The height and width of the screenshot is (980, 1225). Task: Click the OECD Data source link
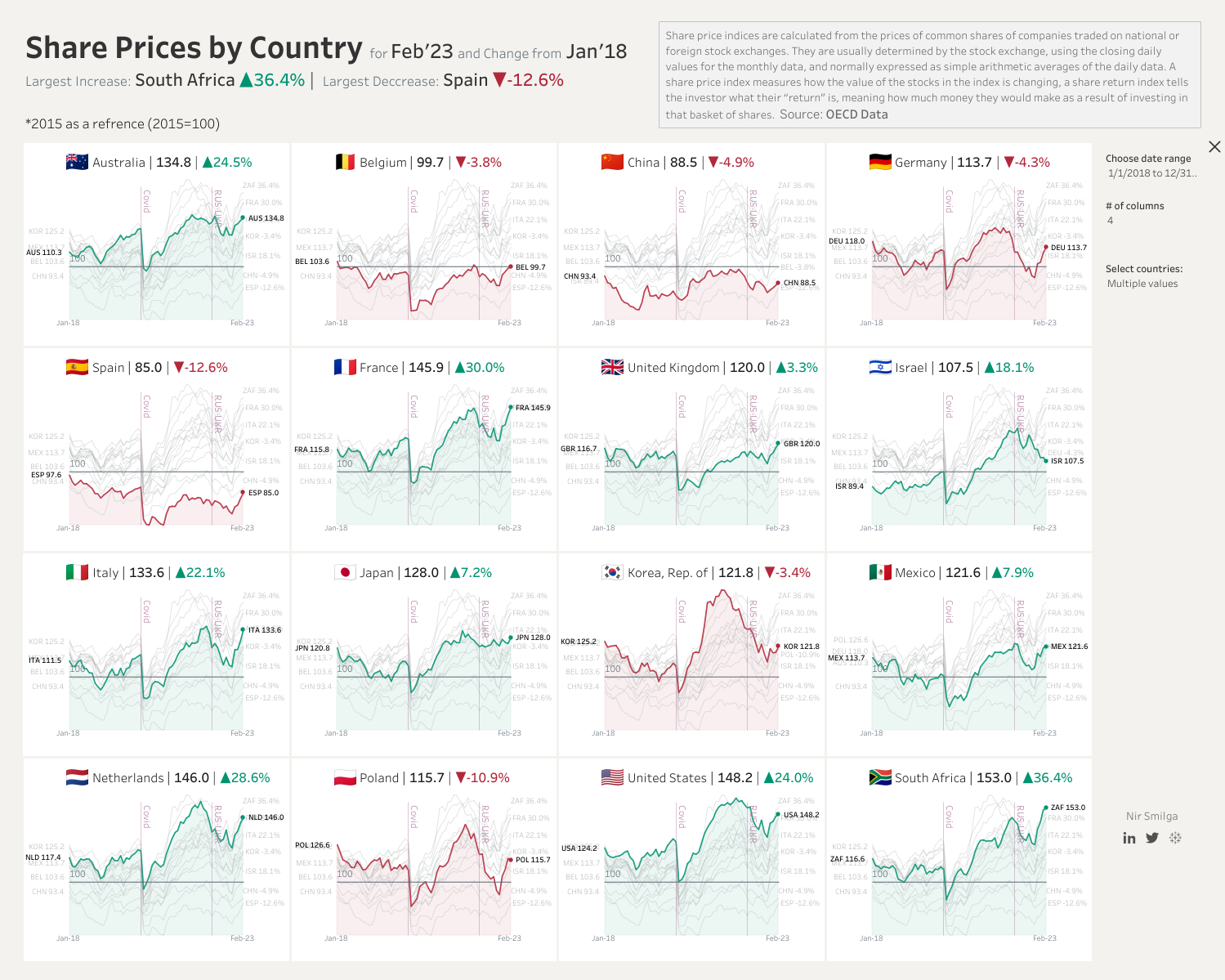click(856, 114)
